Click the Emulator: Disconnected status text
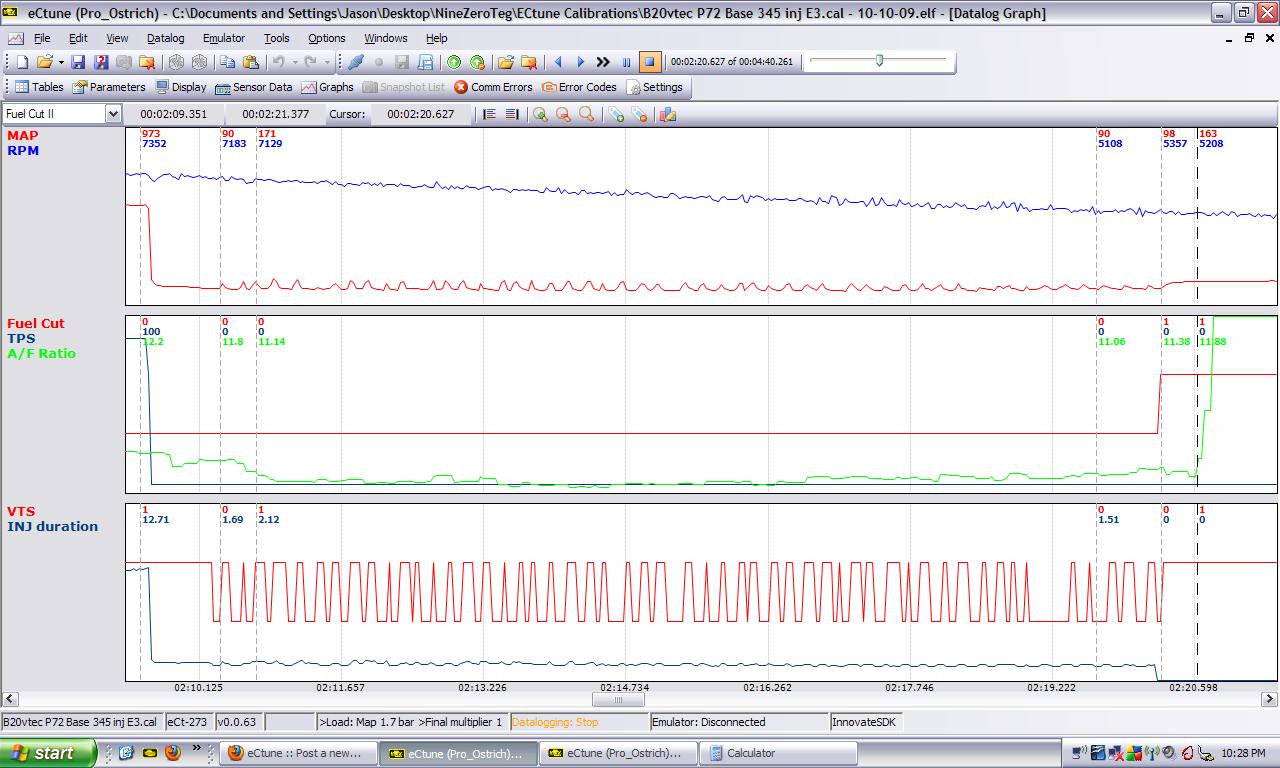 709,722
